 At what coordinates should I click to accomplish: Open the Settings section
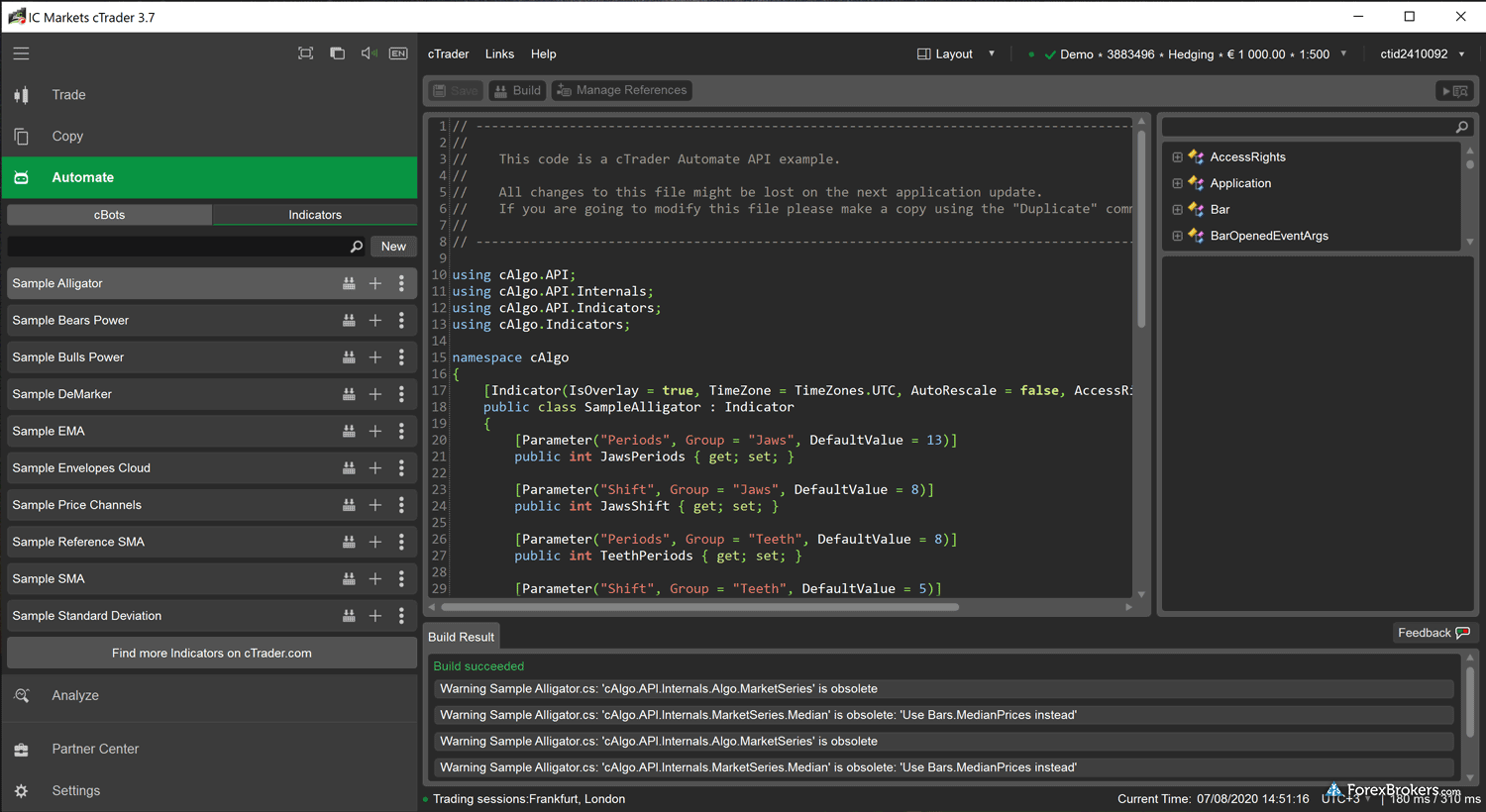[x=76, y=790]
